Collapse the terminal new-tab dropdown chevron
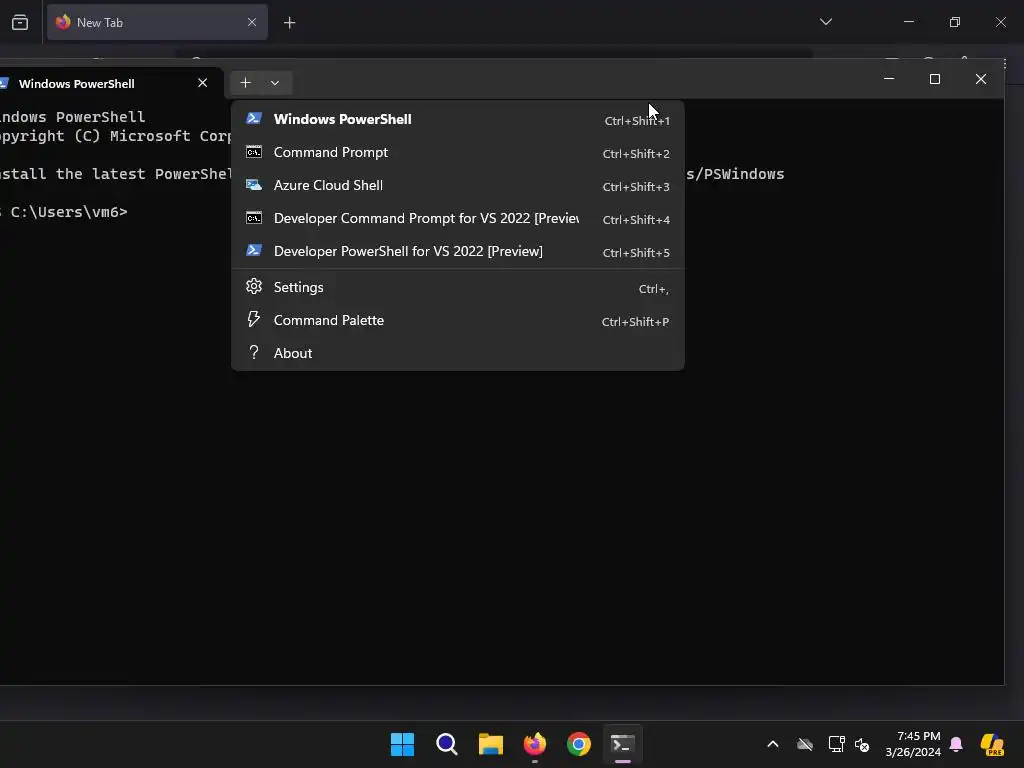1024x768 pixels. point(275,83)
